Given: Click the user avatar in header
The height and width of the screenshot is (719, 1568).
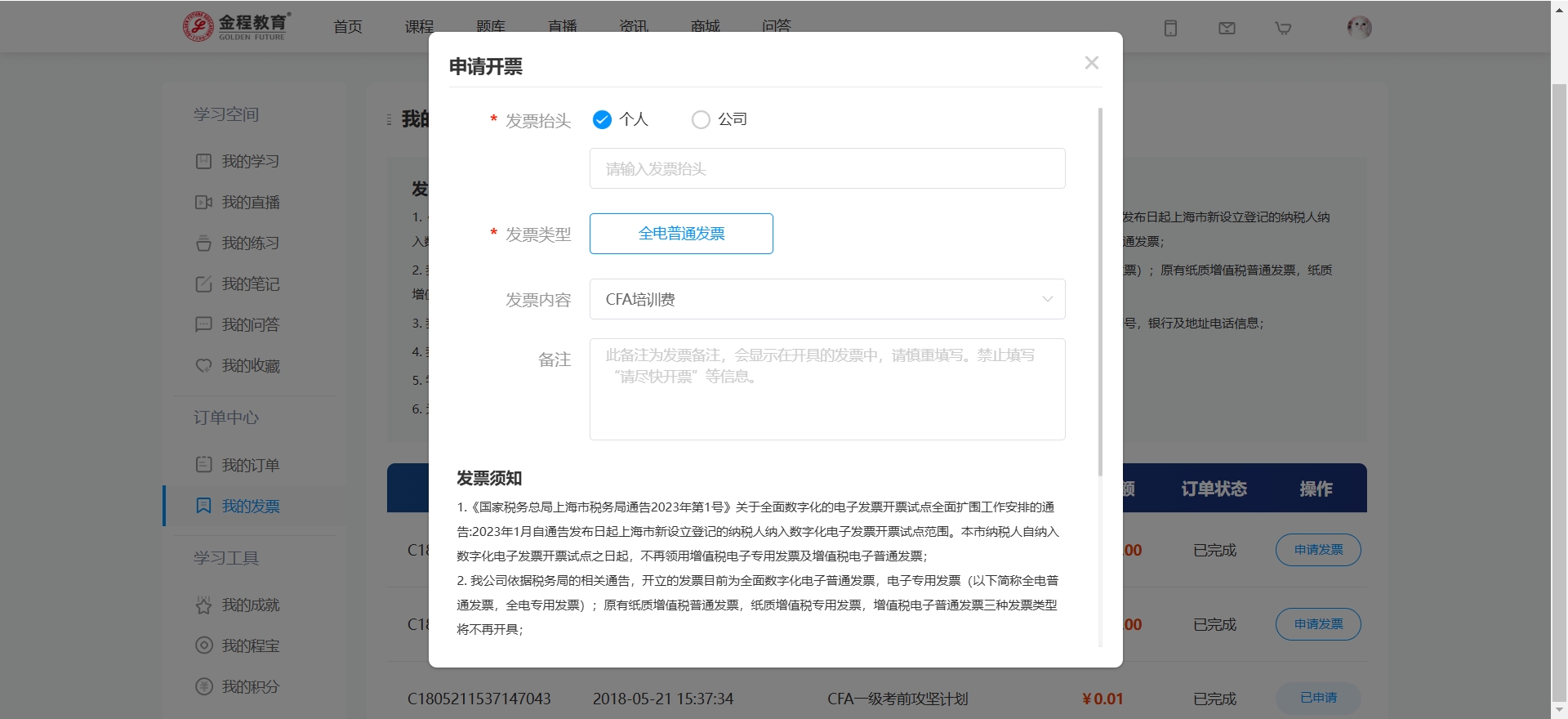Looking at the screenshot, I should pos(1359,27).
